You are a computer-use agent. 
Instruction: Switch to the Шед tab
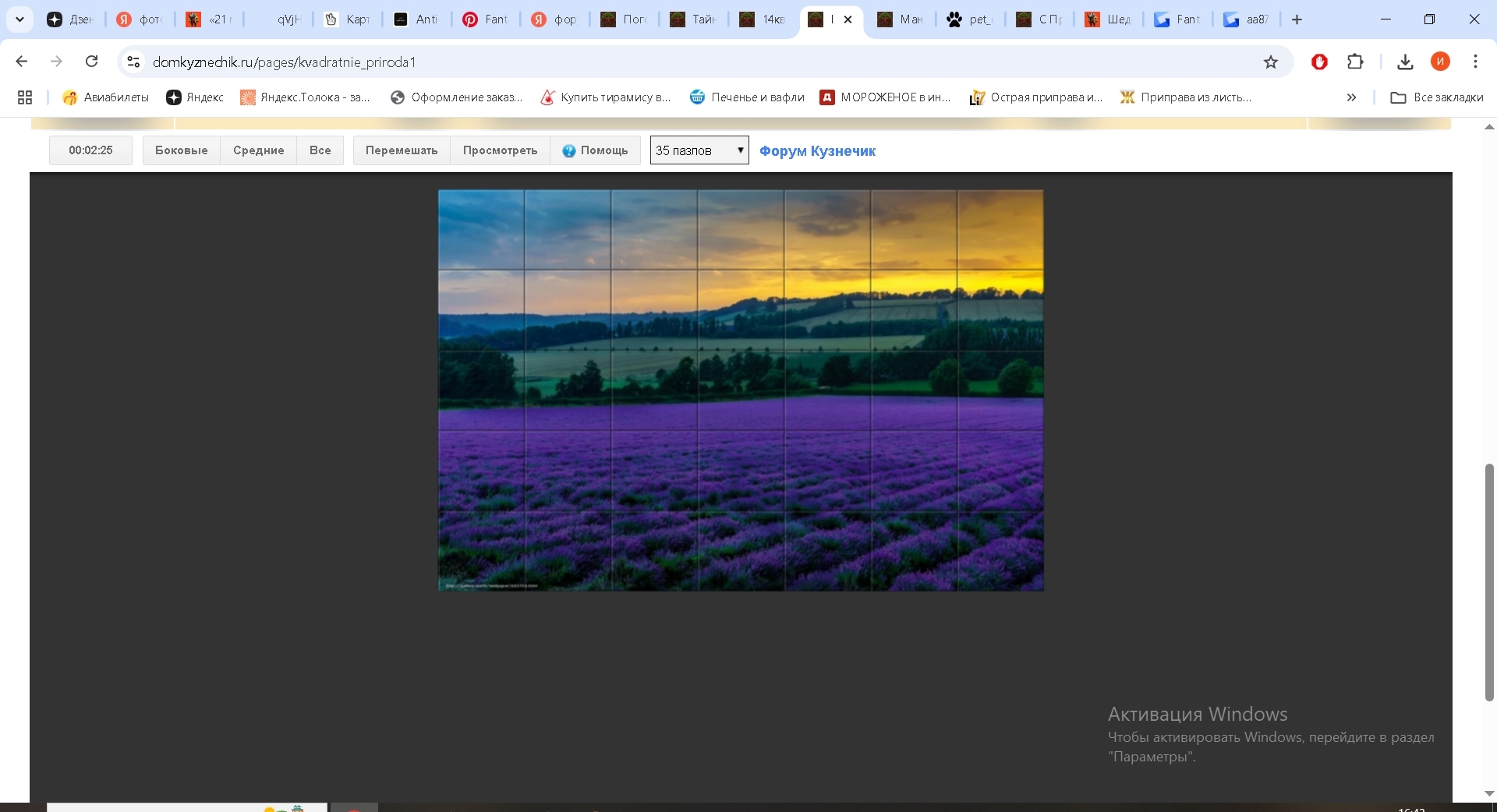(1107, 19)
